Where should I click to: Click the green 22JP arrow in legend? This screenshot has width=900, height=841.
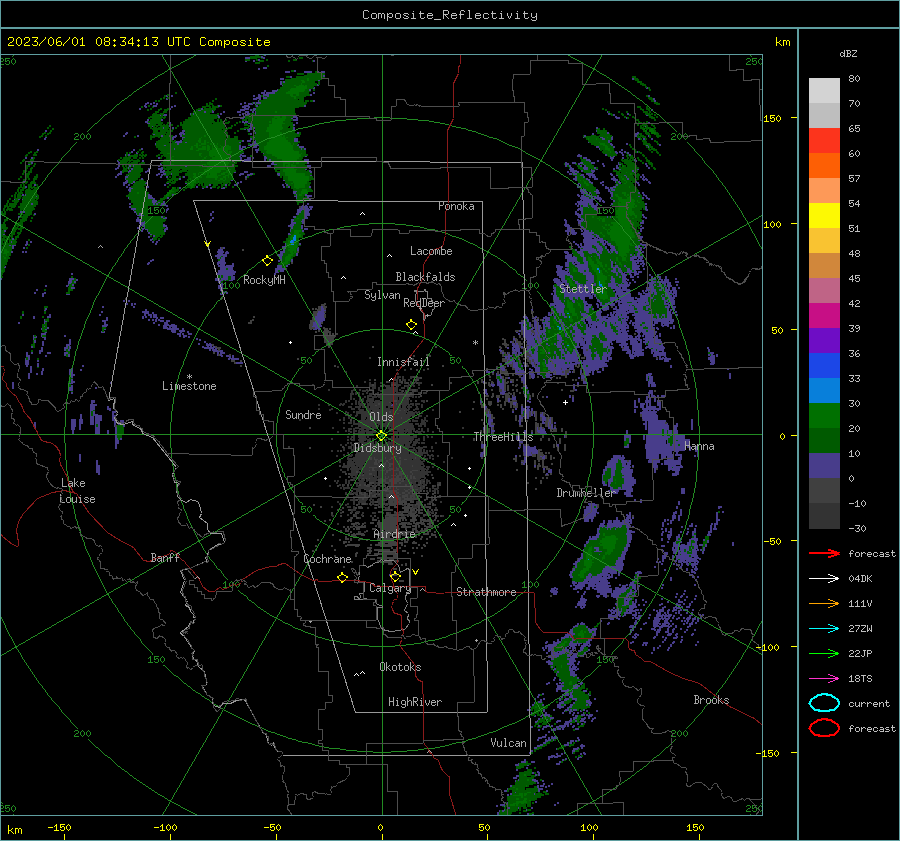(x=824, y=653)
